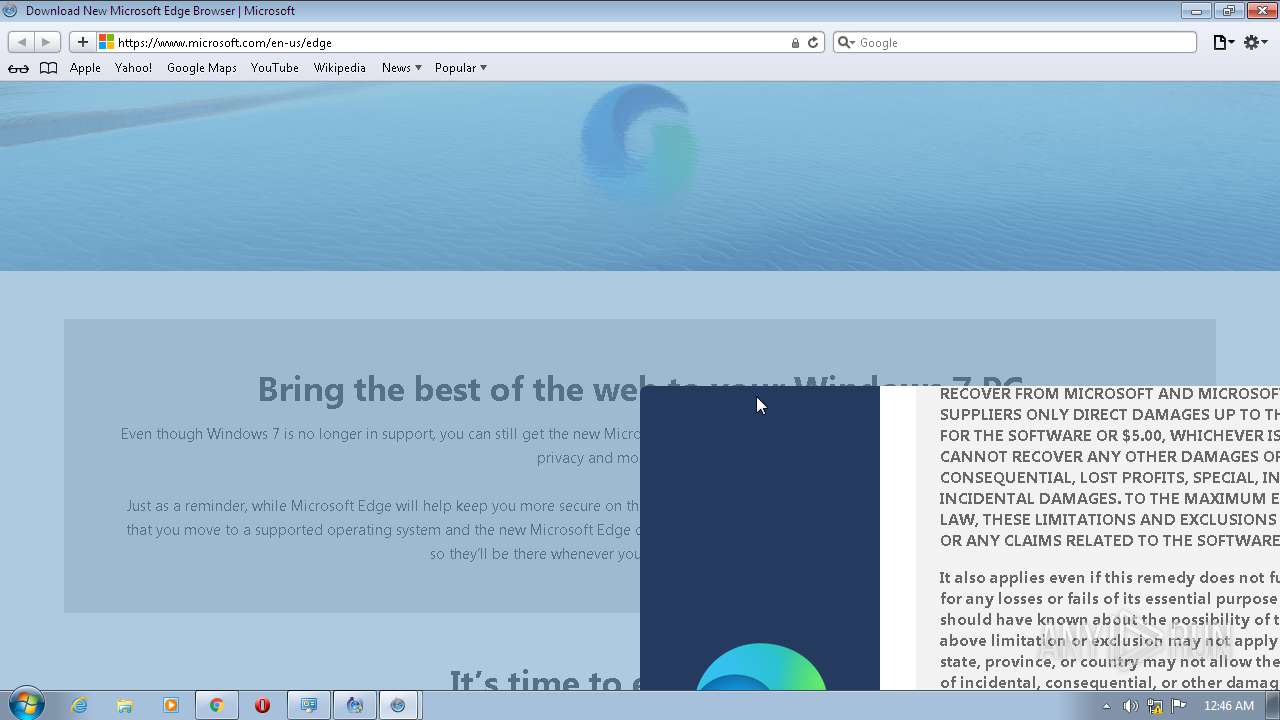Switch to Safari window on taskbar
1280x720 pixels.
(398, 705)
